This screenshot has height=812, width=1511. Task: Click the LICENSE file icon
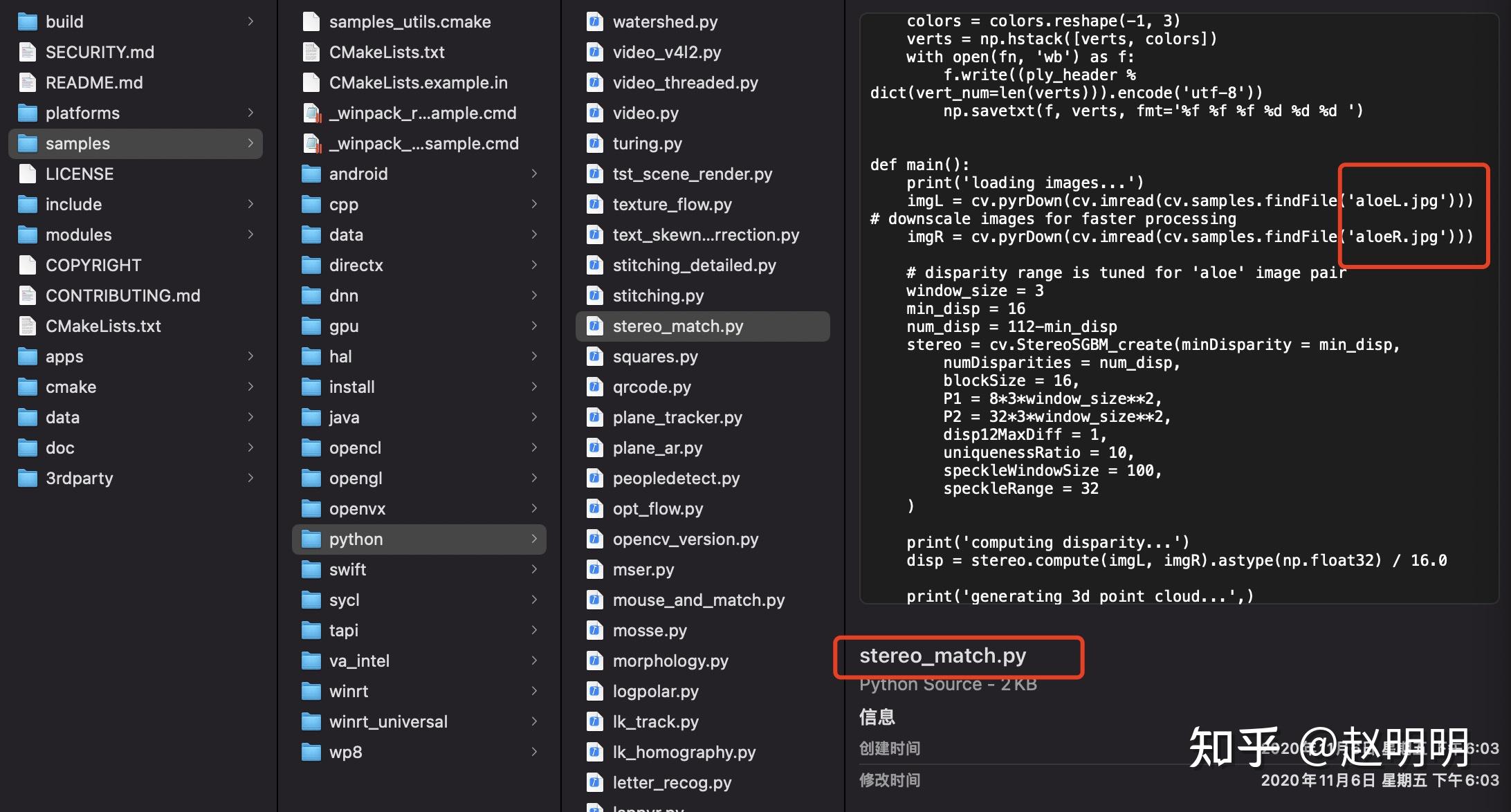point(27,174)
